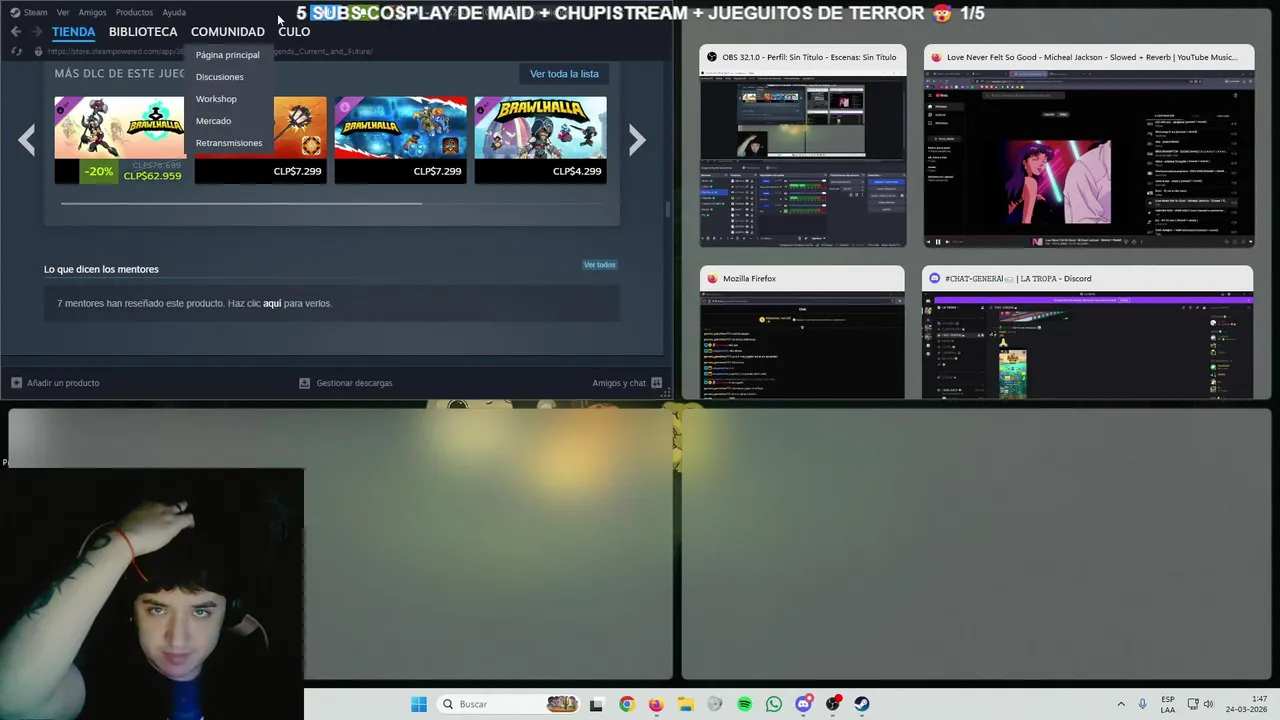Open Task View from the taskbar

[x=596, y=704]
